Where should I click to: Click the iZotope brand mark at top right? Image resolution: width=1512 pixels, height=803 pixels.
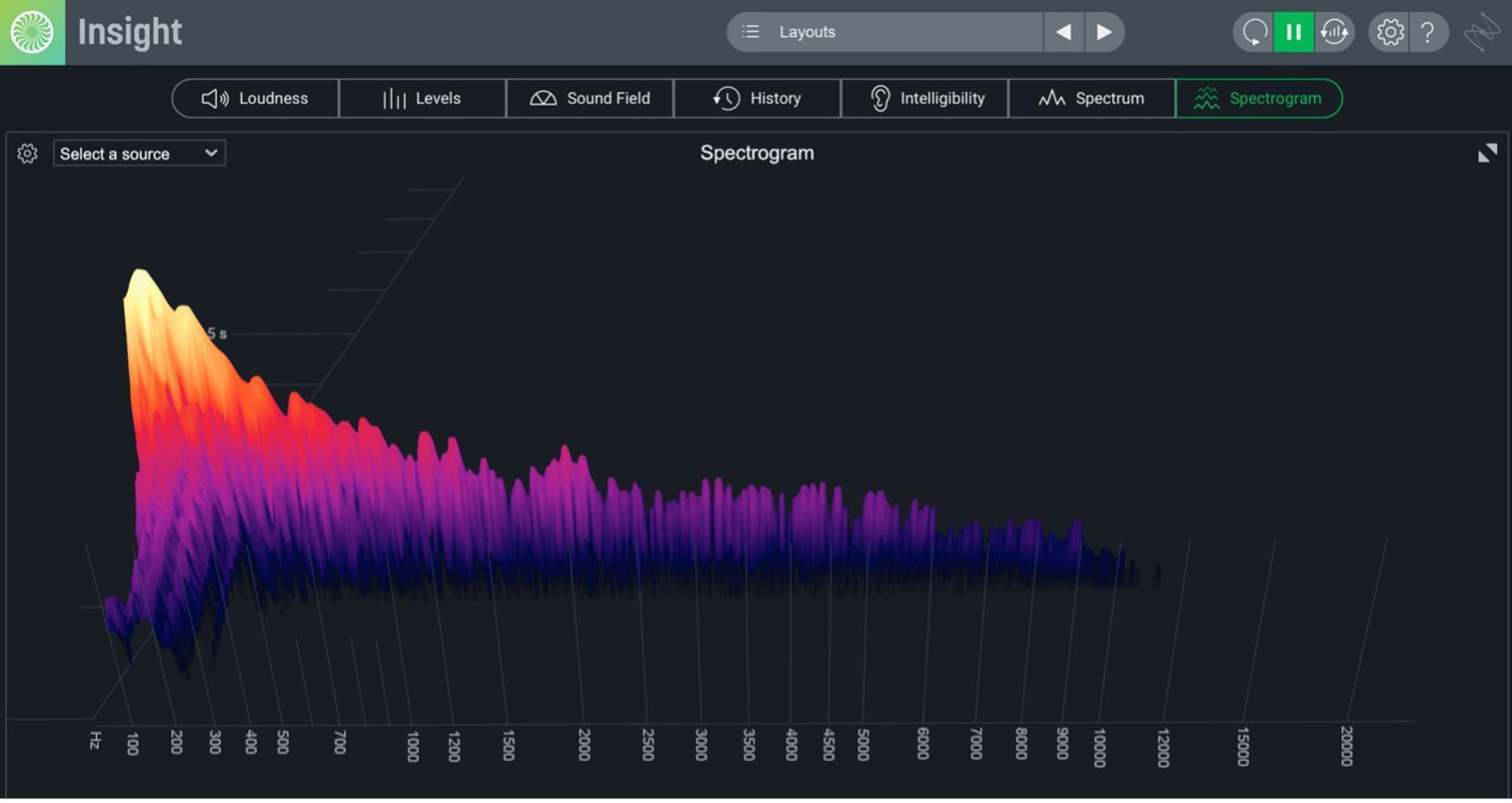click(1481, 32)
